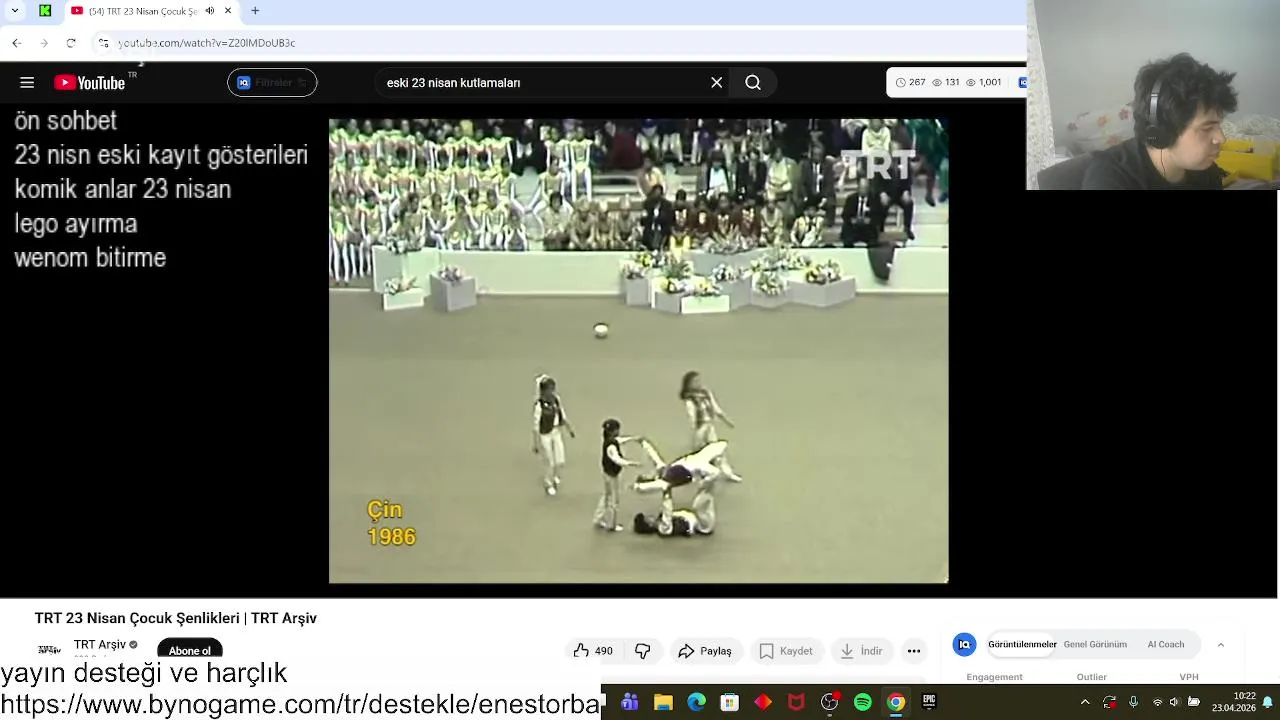Viewport: 1280px width, 720px height.
Task: View site information icon in address bar
Action: 104,43
